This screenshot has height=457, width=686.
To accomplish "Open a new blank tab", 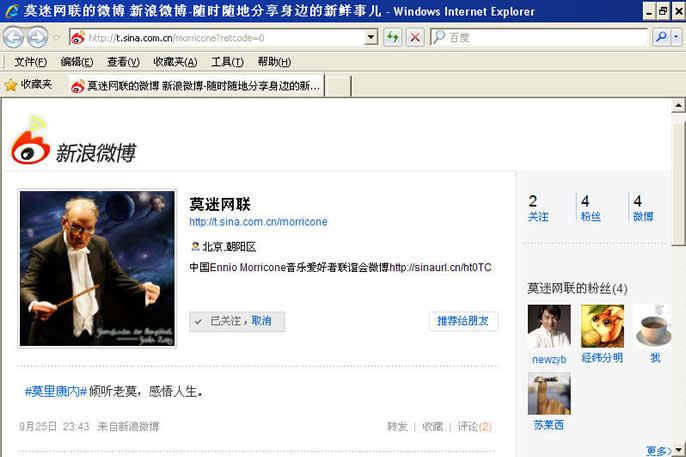I will click(x=338, y=86).
